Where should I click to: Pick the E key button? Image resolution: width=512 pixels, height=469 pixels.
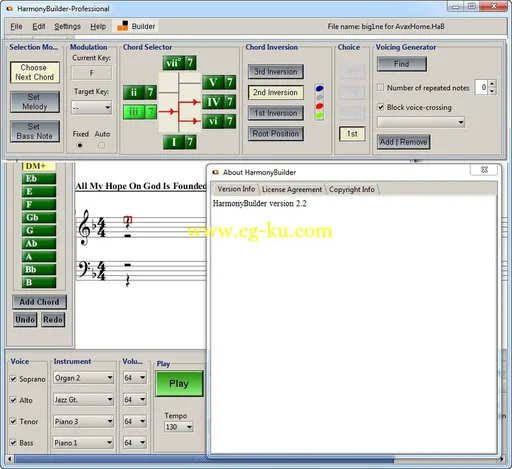click(39, 192)
